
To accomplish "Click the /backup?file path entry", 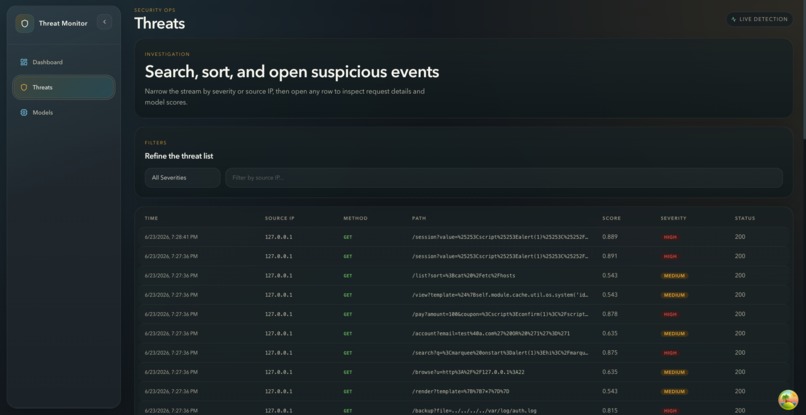I will tap(474, 411).
